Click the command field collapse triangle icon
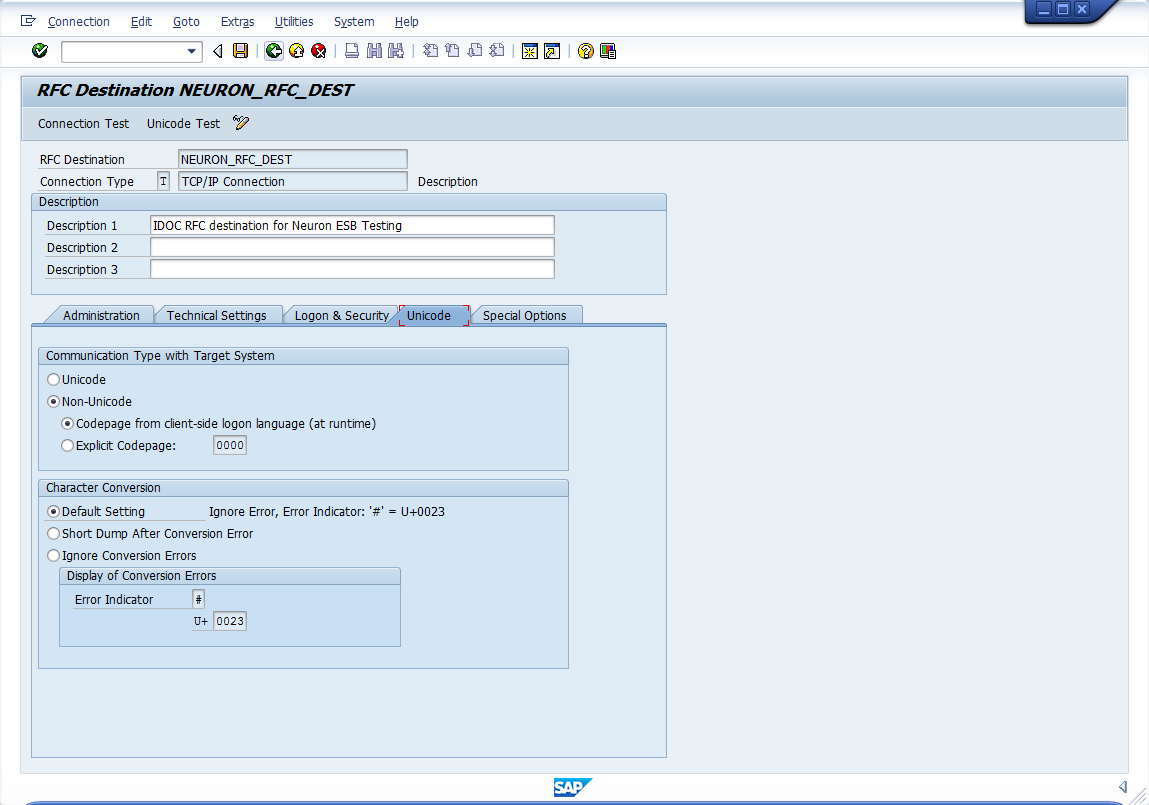The width and height of the screenshot is (1149, 805). point(218,51)
